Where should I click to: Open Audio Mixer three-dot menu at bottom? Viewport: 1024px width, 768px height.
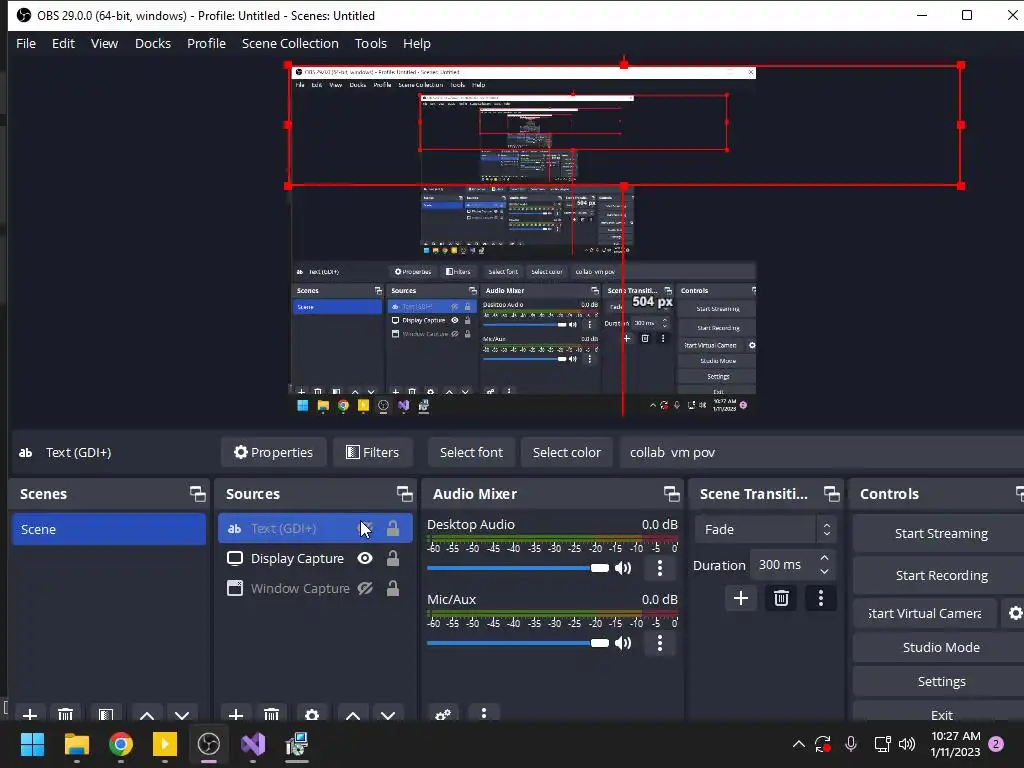click(x=484, y=713)
